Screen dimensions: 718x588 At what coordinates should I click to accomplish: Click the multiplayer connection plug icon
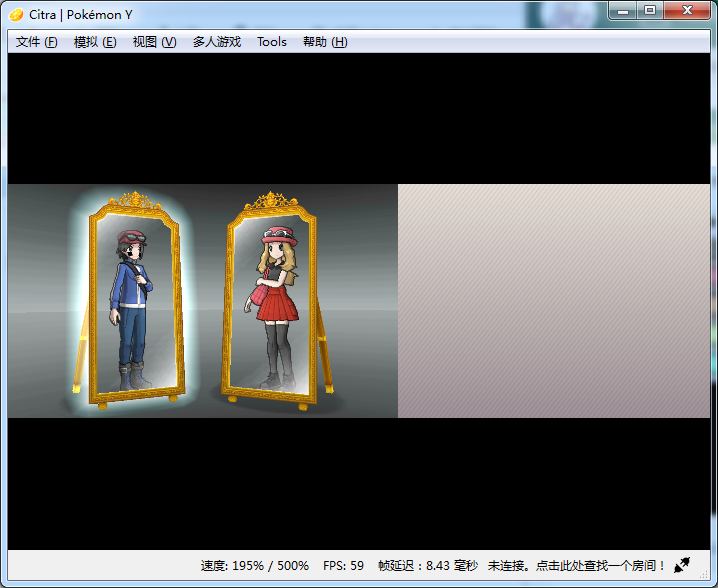[x=681, y=565]
